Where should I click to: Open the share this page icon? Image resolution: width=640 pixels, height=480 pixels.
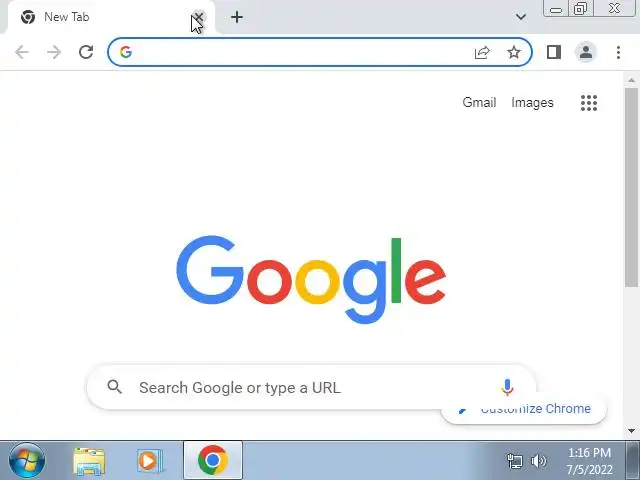point(482,52)
